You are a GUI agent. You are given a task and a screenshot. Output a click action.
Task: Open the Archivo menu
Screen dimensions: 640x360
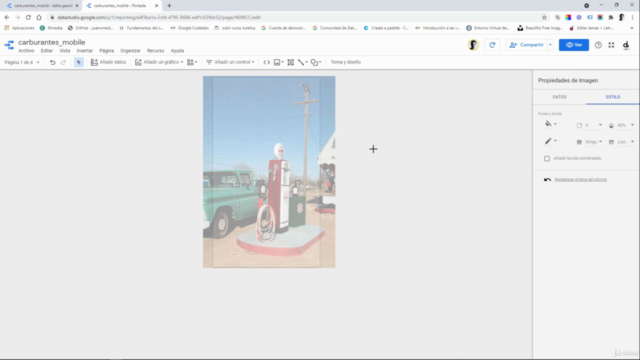26,51
